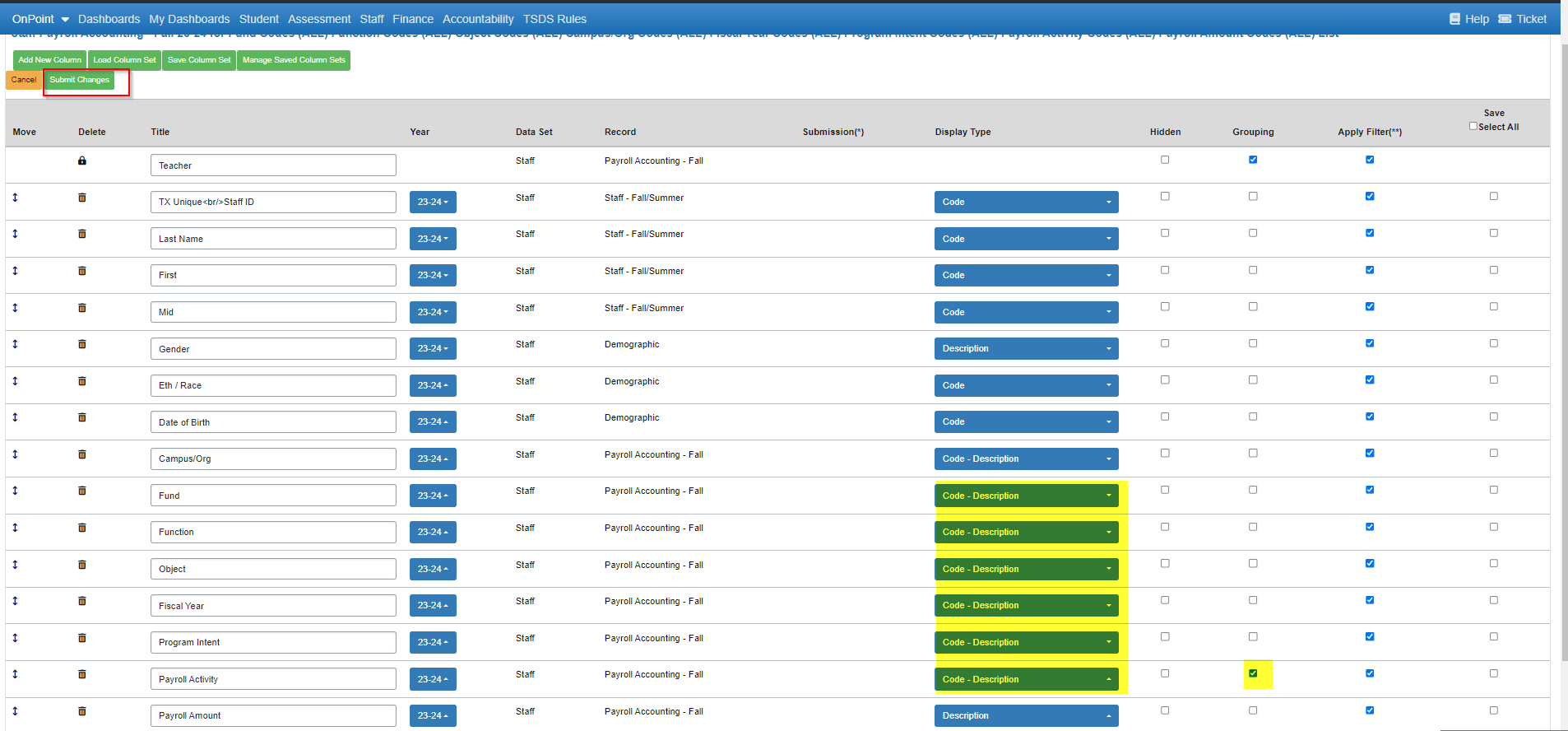The image size is (1568, 731).
Task: Remove the Campus/Org column via trash icon
Action: (x=82, y=454)
